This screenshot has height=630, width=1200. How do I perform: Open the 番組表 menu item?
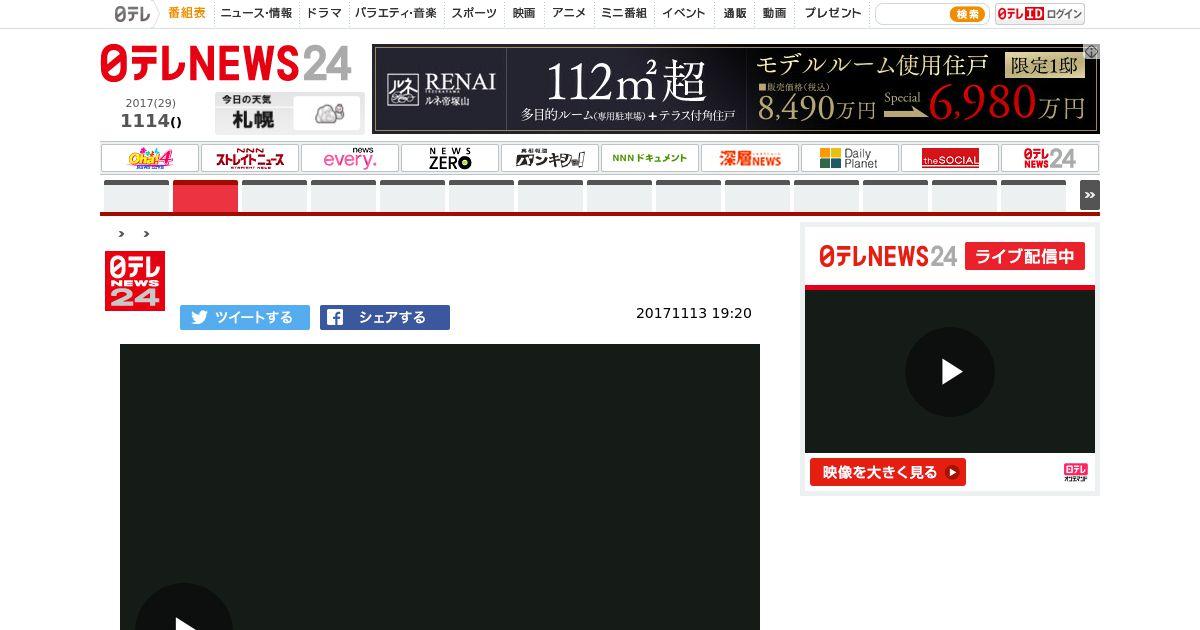click(x=187, y=13)
